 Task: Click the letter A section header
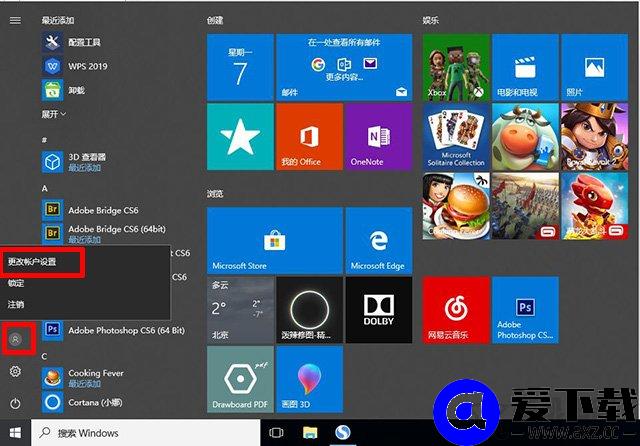click(x=44, y=189)
